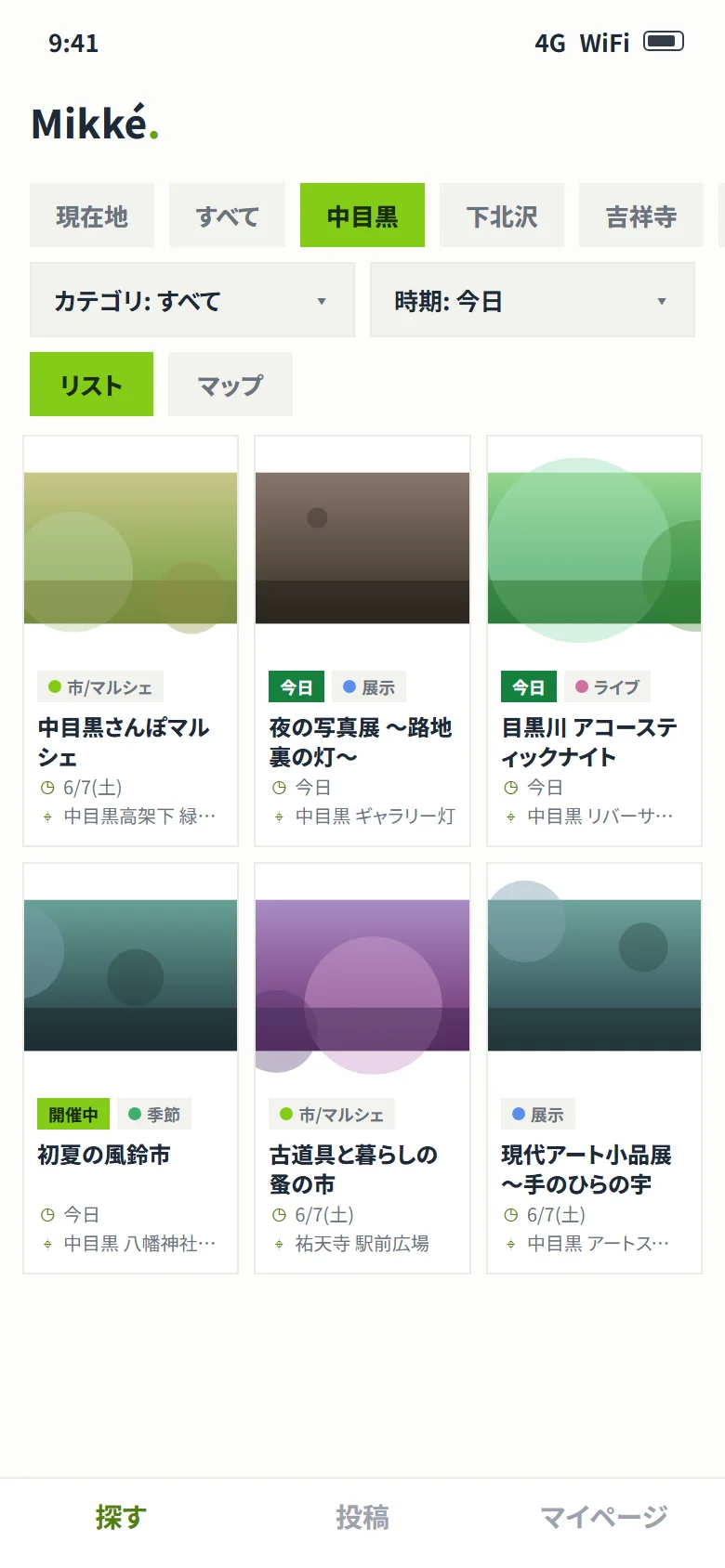The width and height of the screenshot is (725, 1568).
Task: Open the カテゴリ: すべて dropdown
Action: click(192, 300)
